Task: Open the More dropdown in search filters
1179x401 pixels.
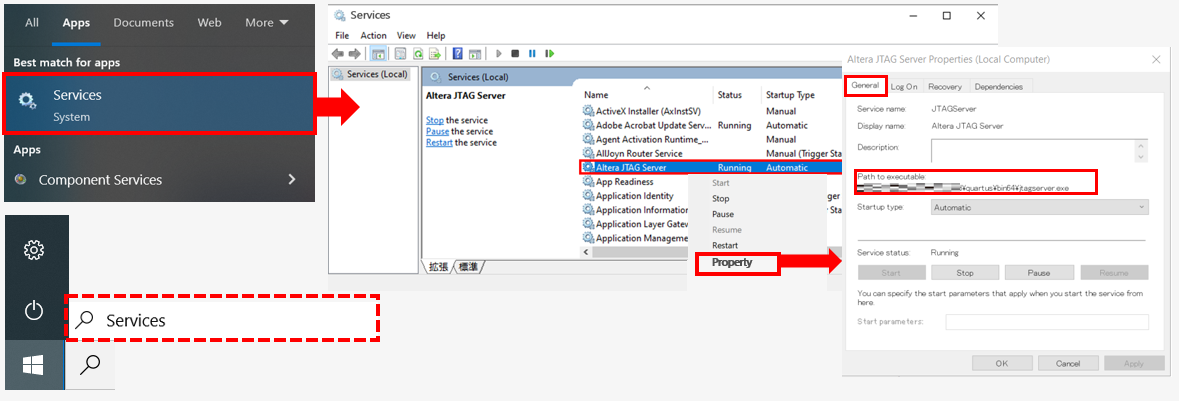Action: pos(266,22)
